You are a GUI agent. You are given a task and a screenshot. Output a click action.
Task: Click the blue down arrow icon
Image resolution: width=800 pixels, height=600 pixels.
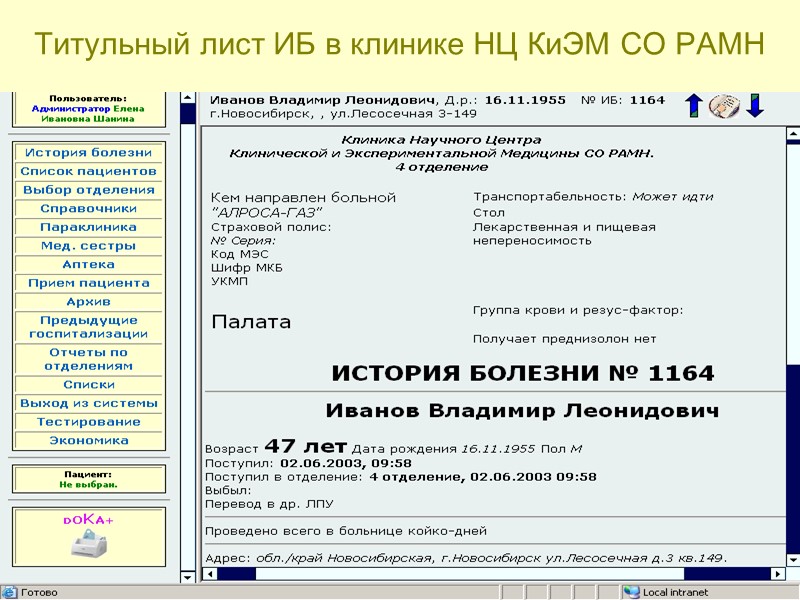click(x=755, y=106)
